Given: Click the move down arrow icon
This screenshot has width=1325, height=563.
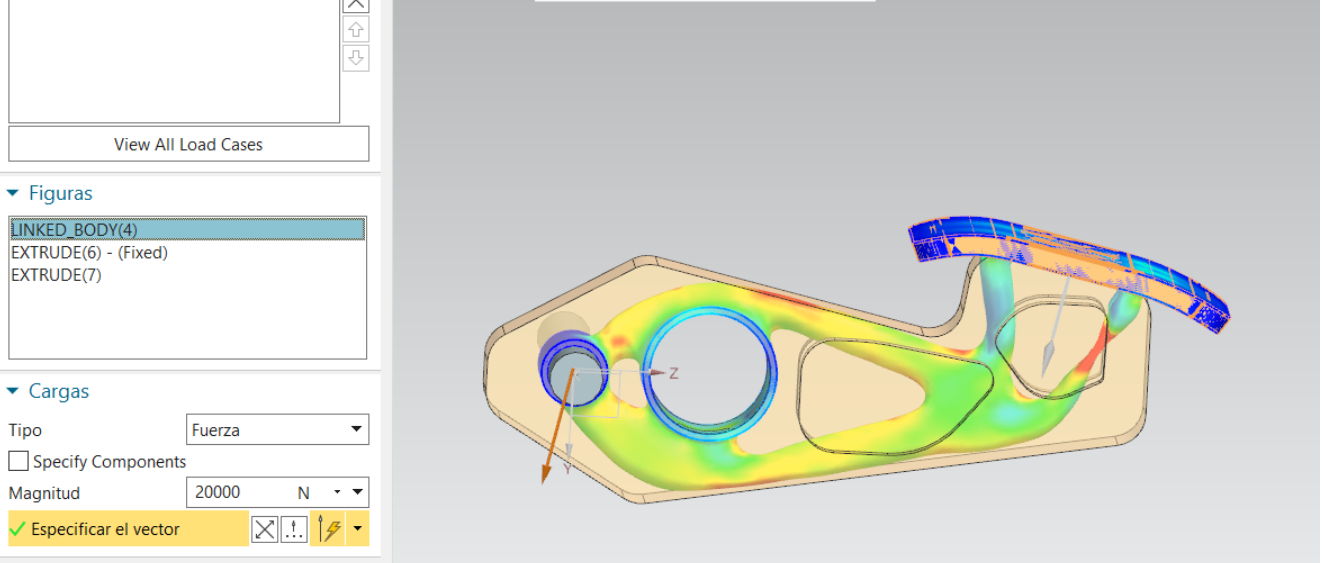Looking at the screenshot, I should coord(356,58).
